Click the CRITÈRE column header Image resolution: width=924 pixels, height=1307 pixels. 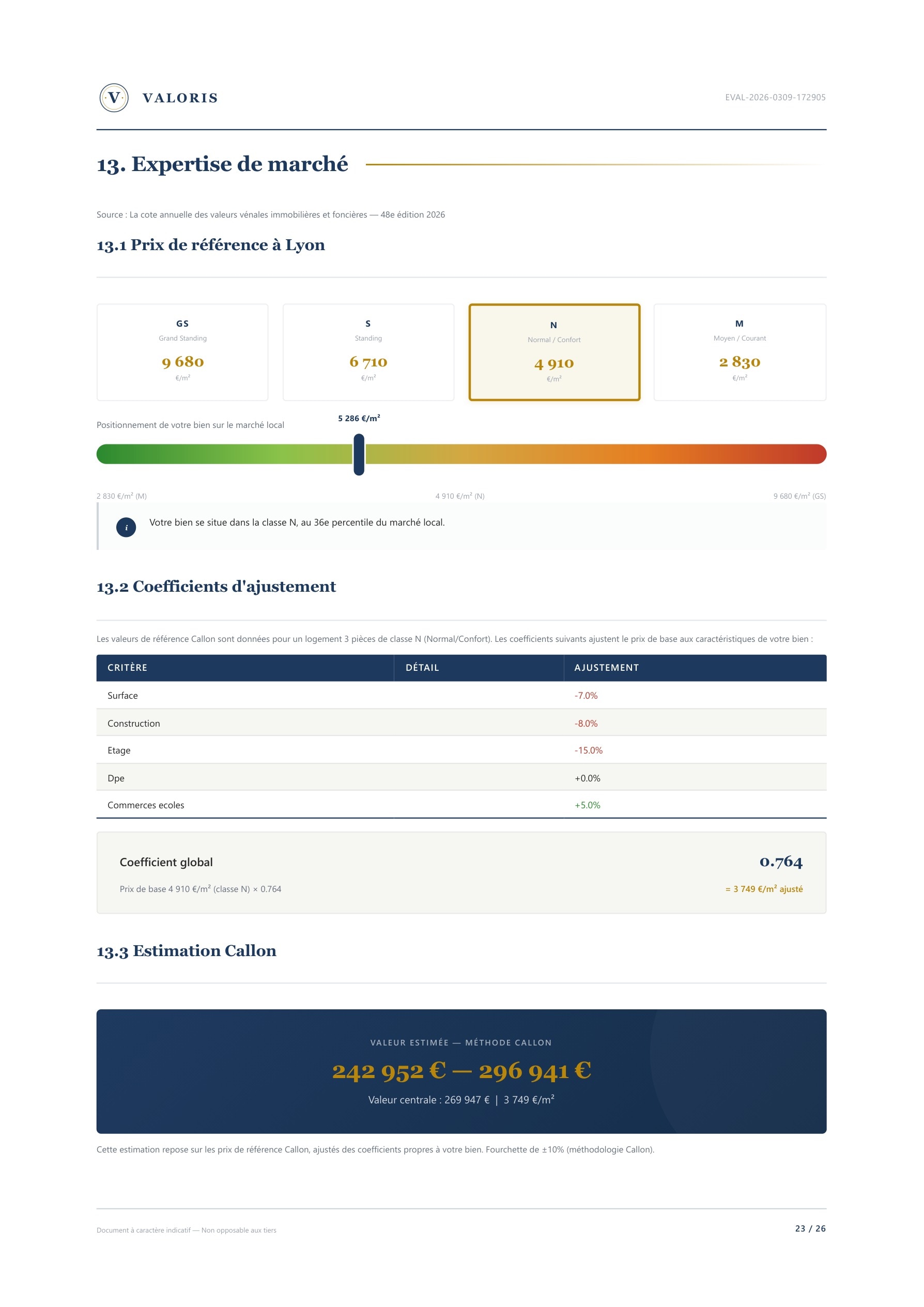click(128, 668)
